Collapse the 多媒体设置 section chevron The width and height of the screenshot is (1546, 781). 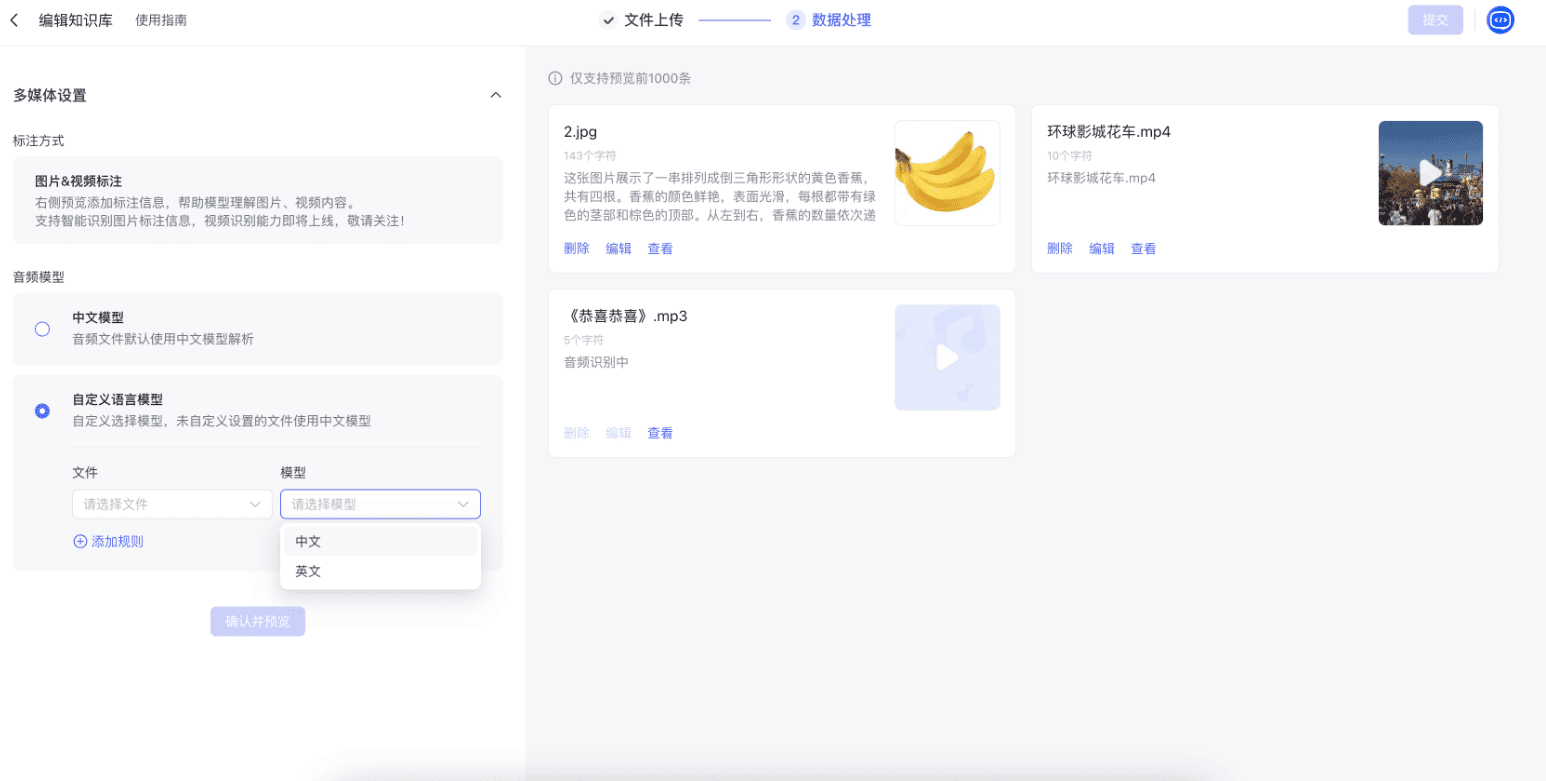coord(495,95)
